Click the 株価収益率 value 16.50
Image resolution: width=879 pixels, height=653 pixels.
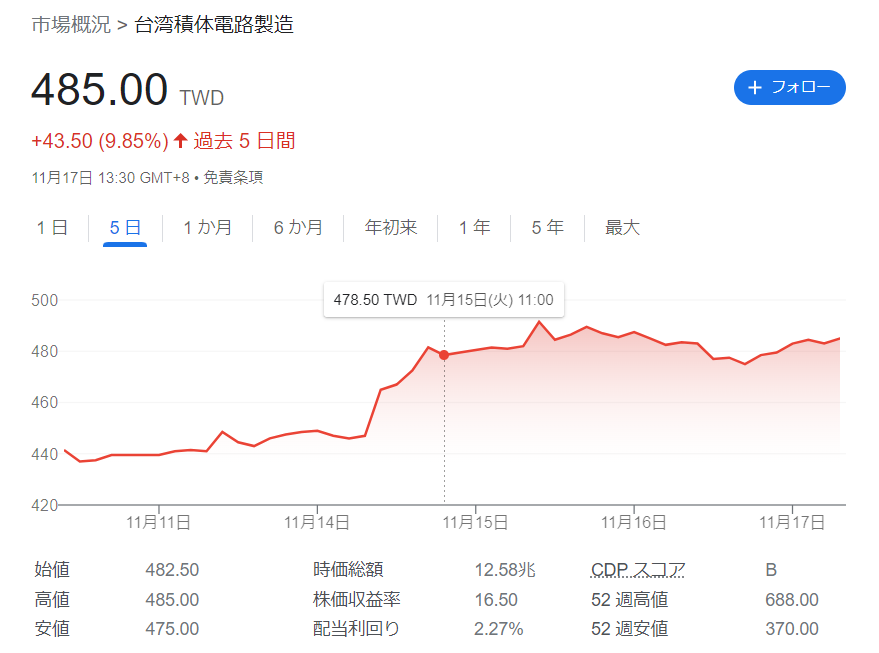(496, 600)
